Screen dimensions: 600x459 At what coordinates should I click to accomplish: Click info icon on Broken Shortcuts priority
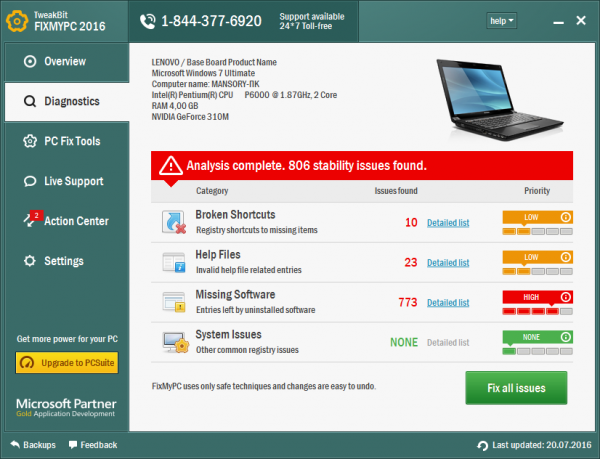566,217
